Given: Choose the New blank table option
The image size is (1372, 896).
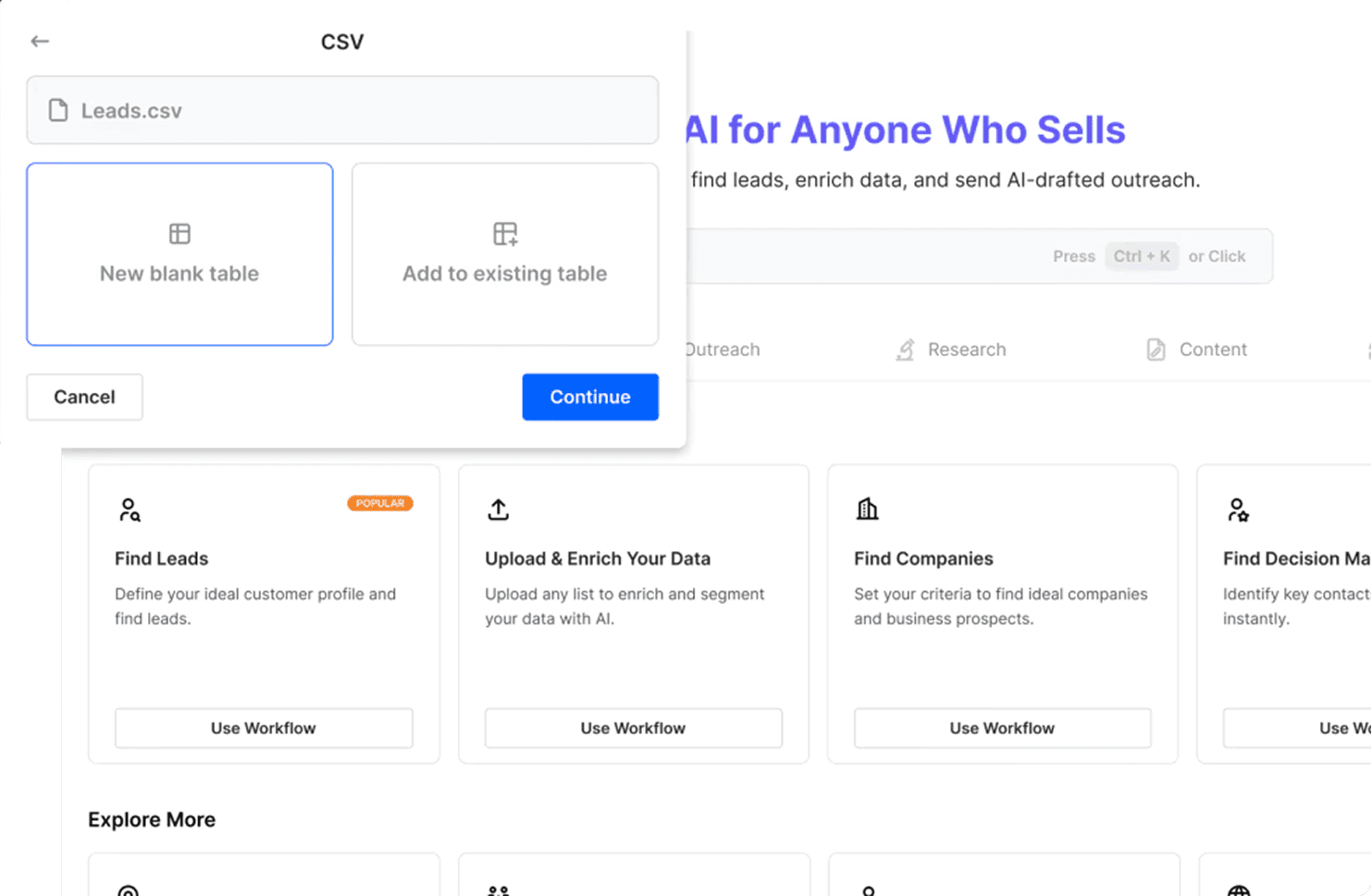Looking at the screenshot, I should (179, 254).
